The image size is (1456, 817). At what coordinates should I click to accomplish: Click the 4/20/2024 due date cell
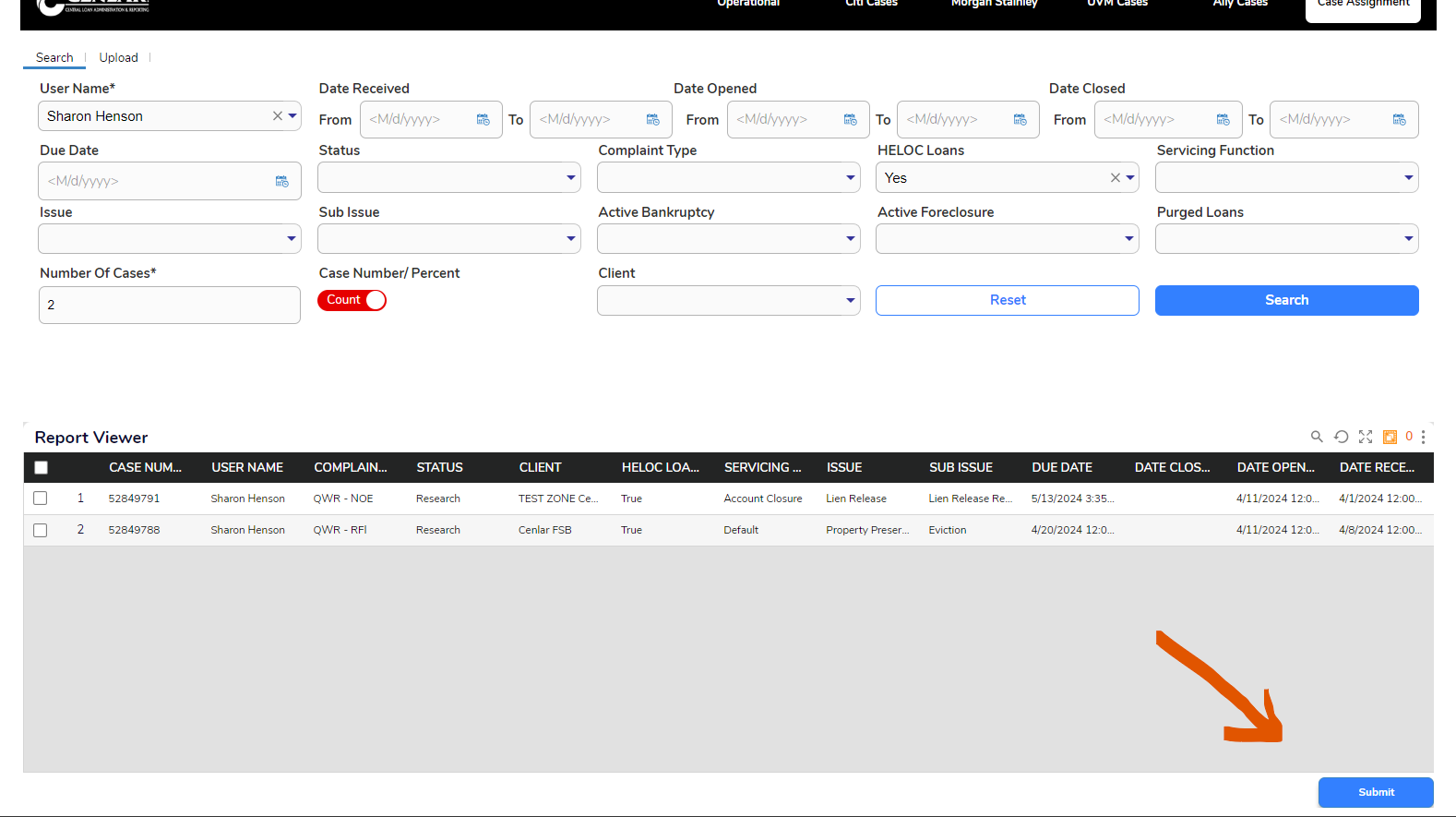coord(1072,530)
